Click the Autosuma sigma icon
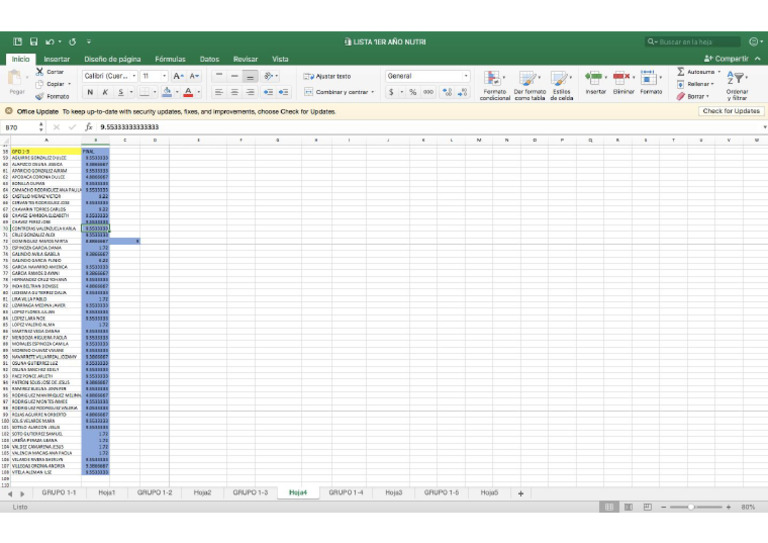This screenshot has height=543, width=768. pos(681,71)
